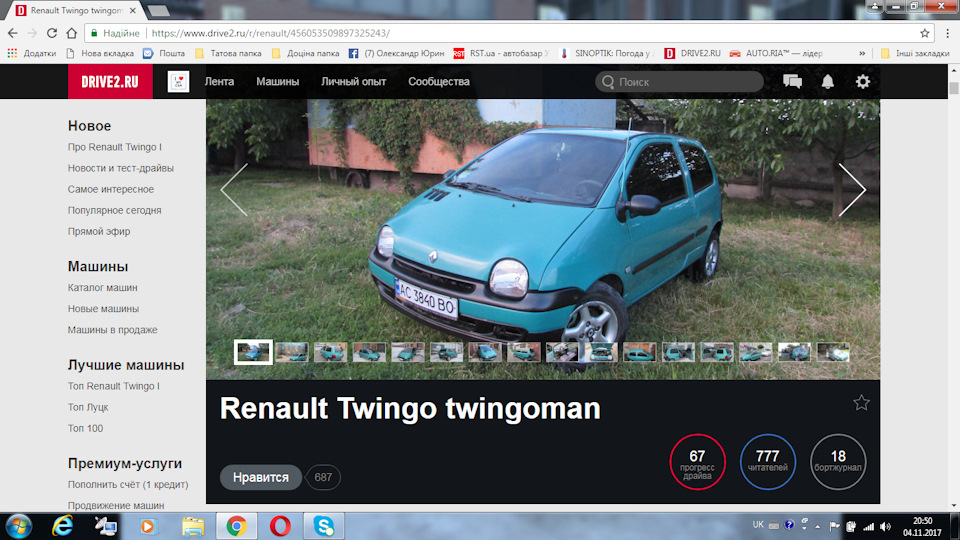
Task: Open Skype from taskbar
Action: [x=324, y=526]
